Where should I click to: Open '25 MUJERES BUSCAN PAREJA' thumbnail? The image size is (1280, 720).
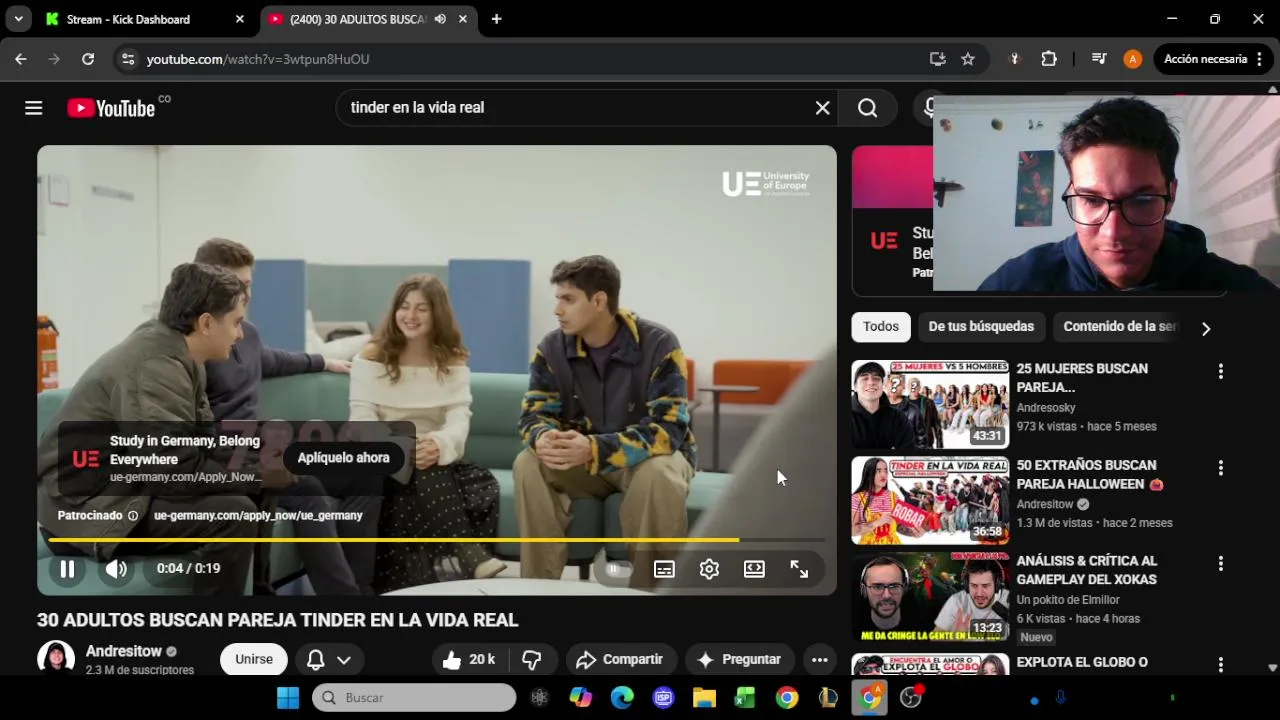click(x=930, y=404)
